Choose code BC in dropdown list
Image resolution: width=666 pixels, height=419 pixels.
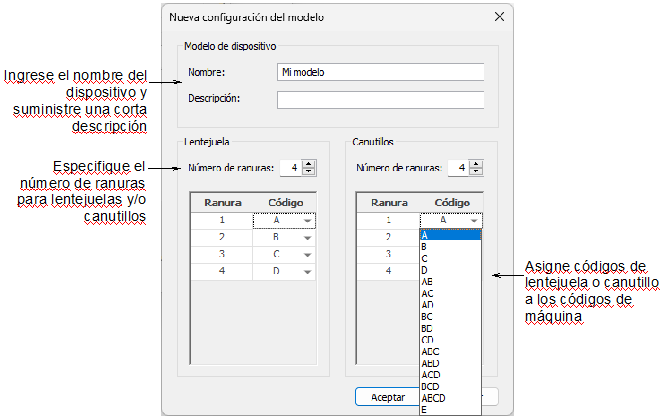tap(450, 317)
